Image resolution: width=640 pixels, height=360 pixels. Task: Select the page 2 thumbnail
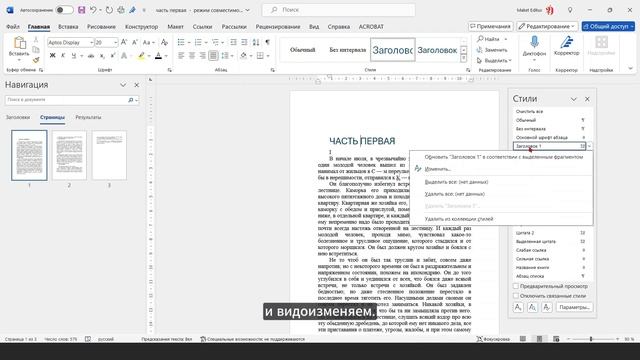click(69, 155)
